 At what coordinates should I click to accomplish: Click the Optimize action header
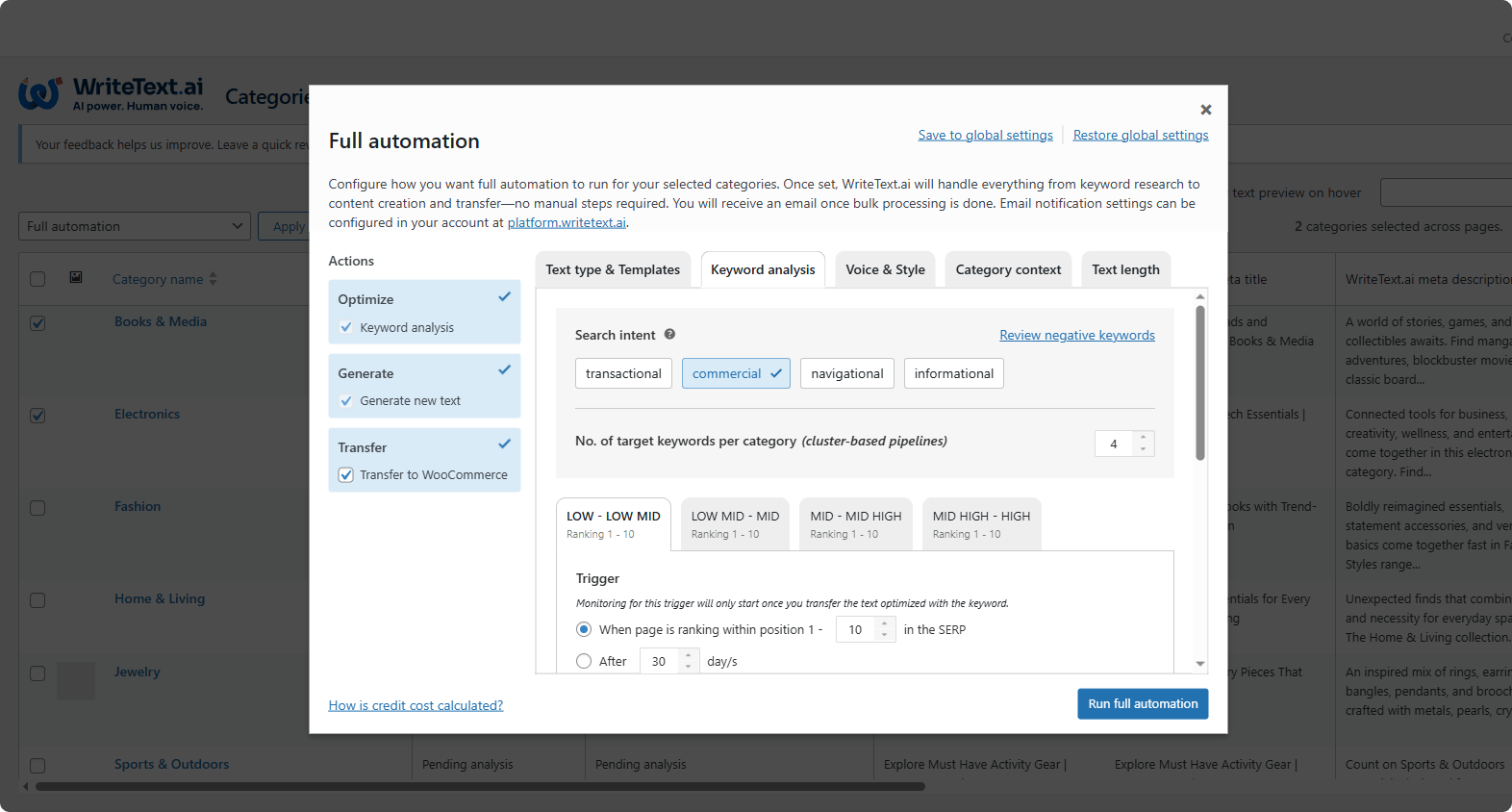coord(365,299)
